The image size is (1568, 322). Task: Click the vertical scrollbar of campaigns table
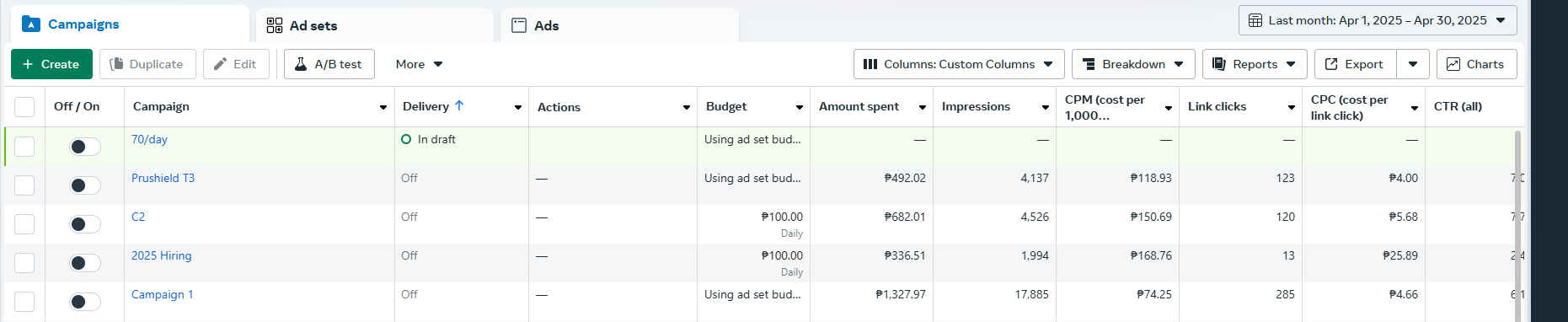coord(1518,224)
